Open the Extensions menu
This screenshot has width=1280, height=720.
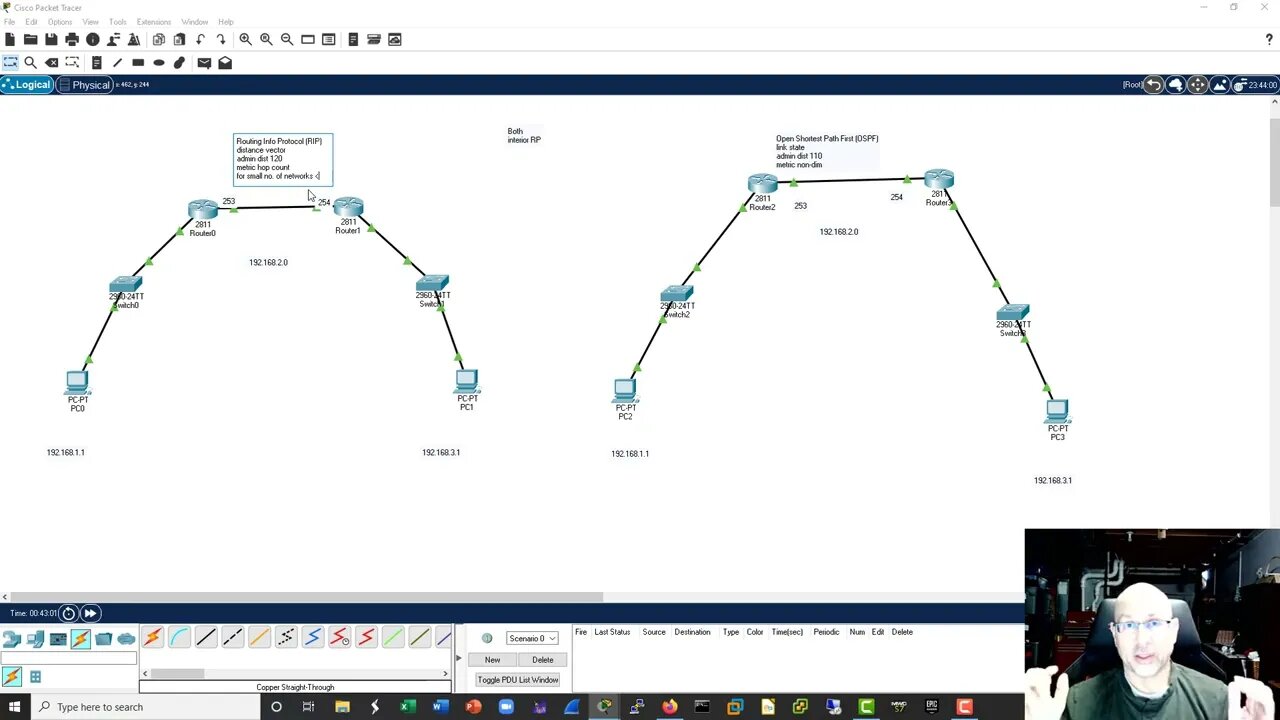coord(154,22)
